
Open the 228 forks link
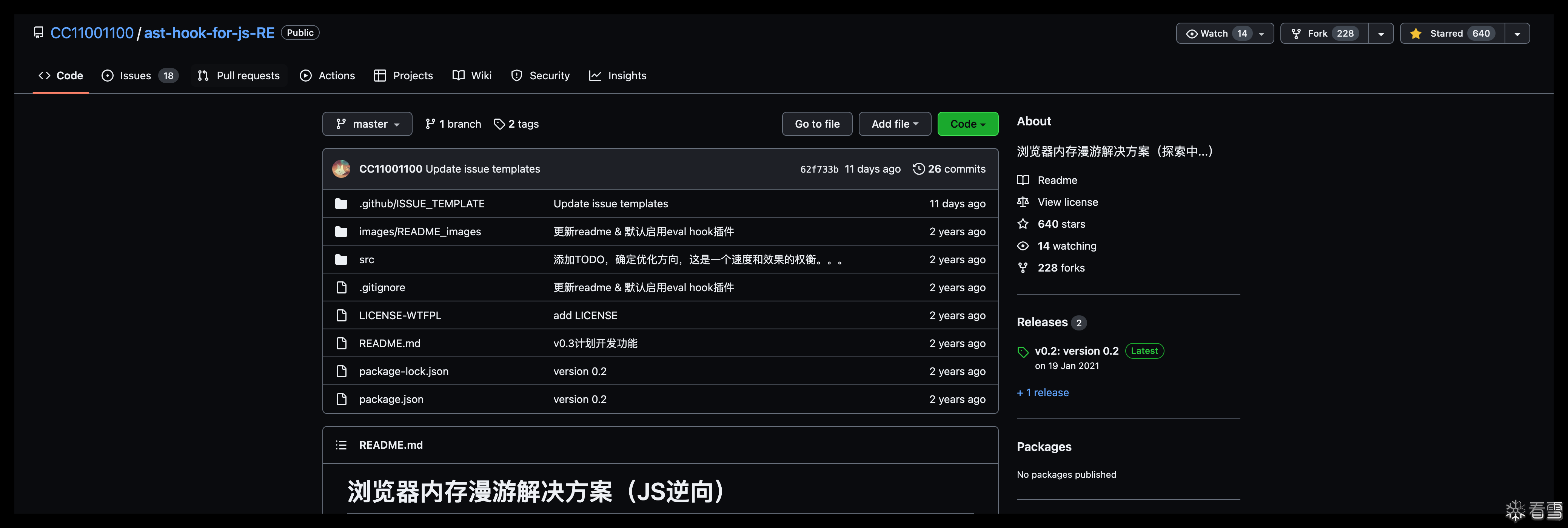point(1061,268)
